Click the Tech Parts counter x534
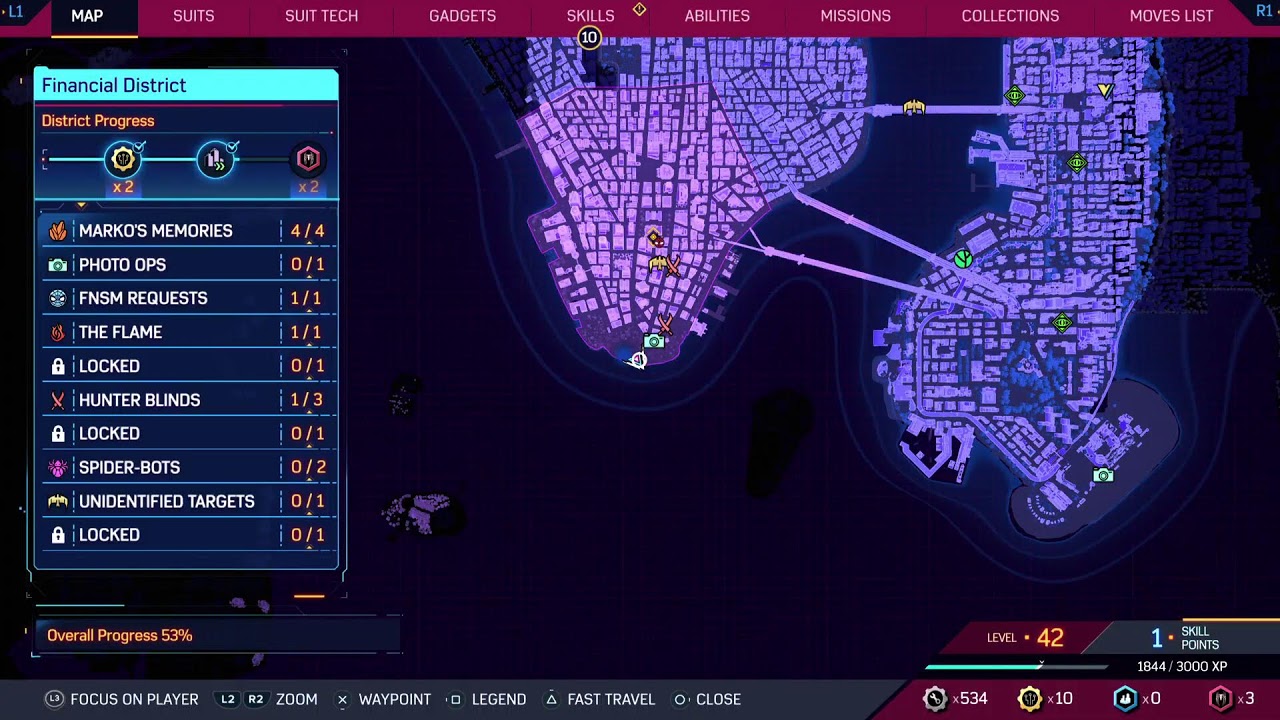 click(x=955, y=699)
